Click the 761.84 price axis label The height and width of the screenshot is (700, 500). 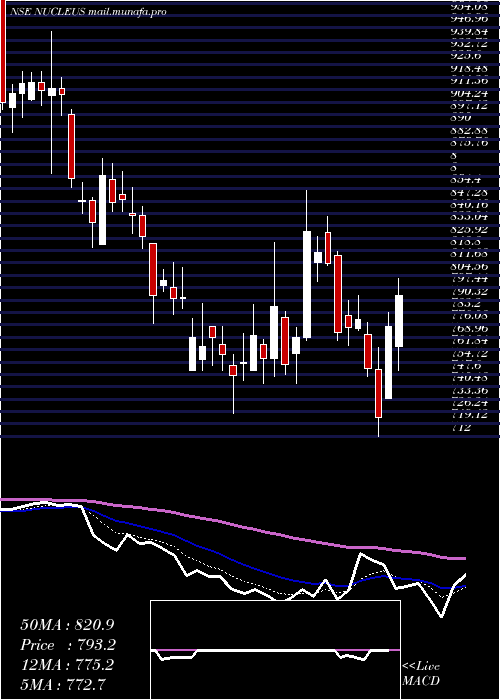point(471,341)
